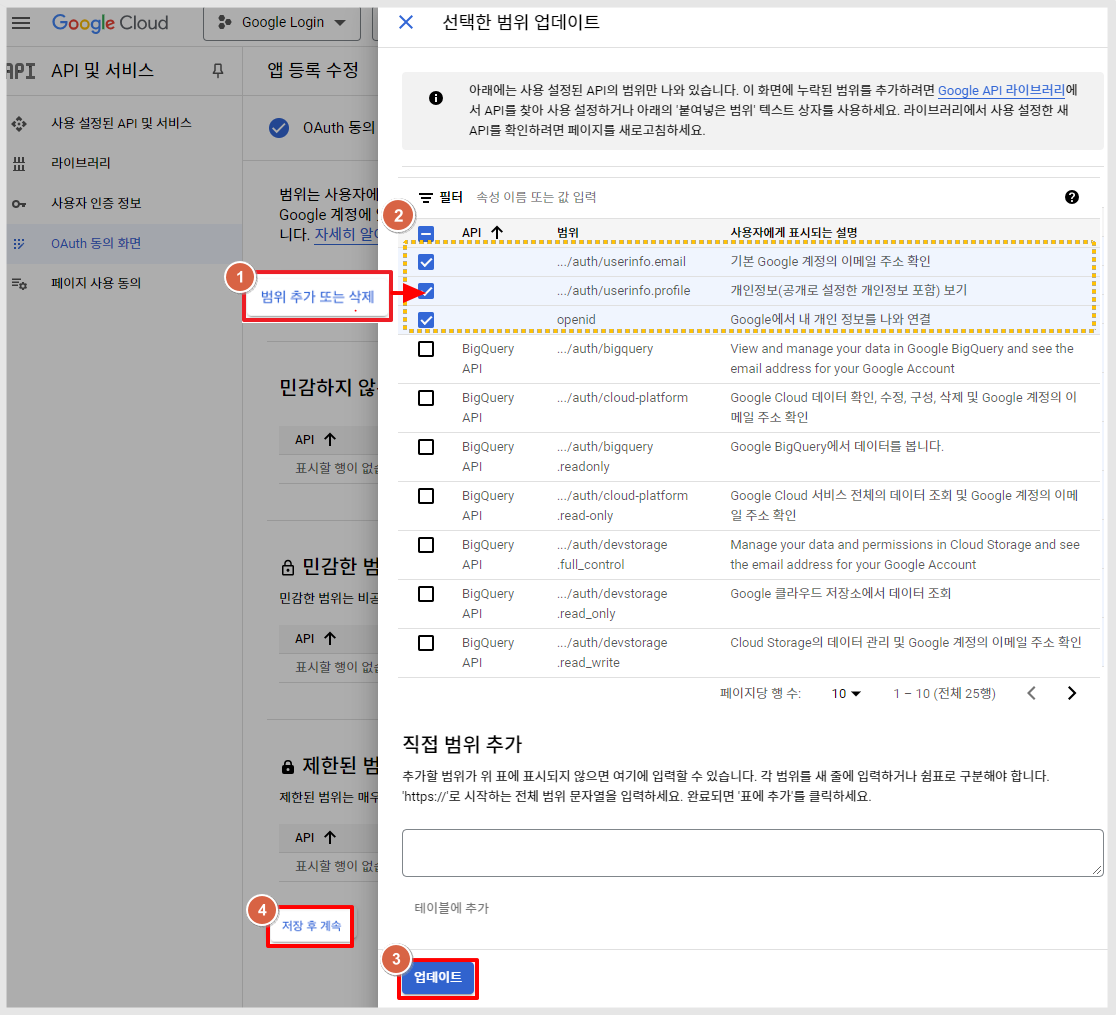Click the 페이지 사용 동의 sidebar icon
Screen dimensions: 1116x1015
point(19,284)
